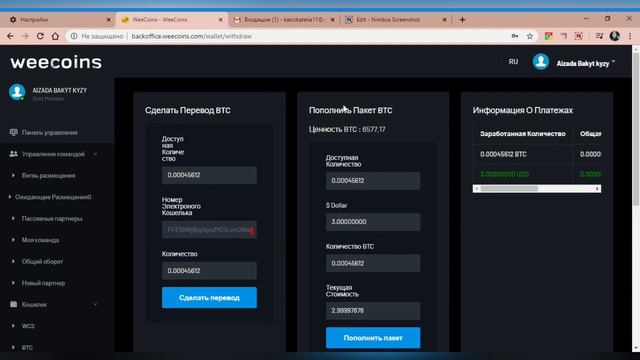Open Новый партнер in sidebar

(43, 283)
